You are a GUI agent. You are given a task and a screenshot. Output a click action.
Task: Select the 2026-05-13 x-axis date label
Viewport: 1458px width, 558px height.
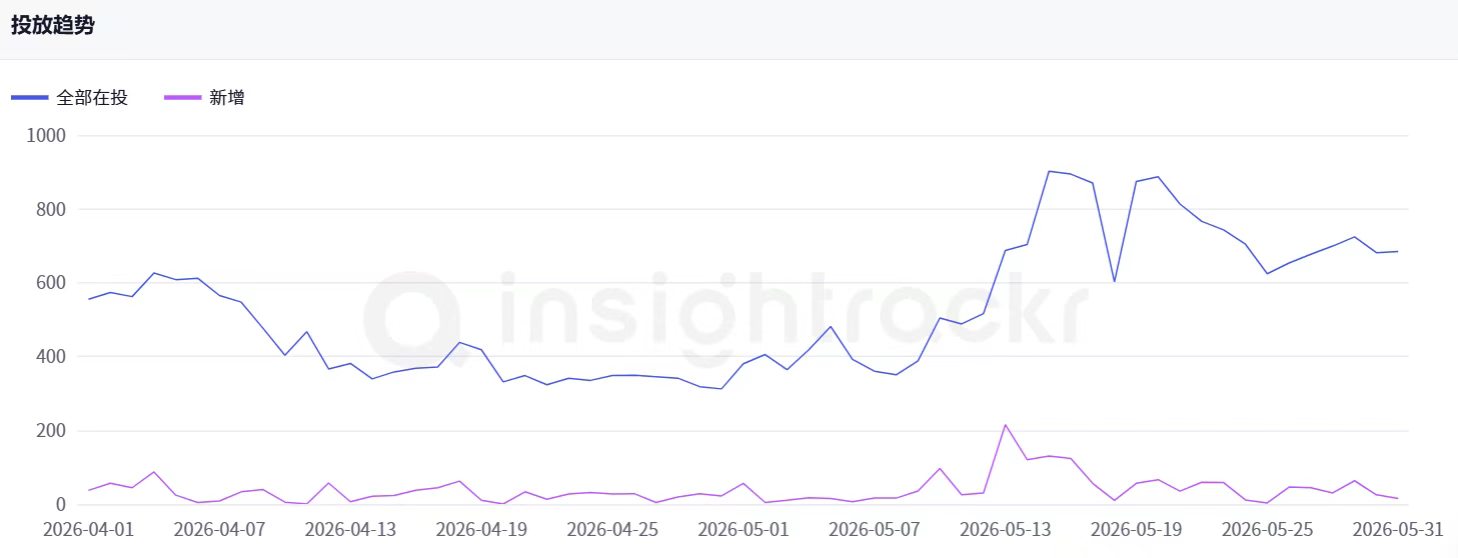click(x=1005, y=529)
